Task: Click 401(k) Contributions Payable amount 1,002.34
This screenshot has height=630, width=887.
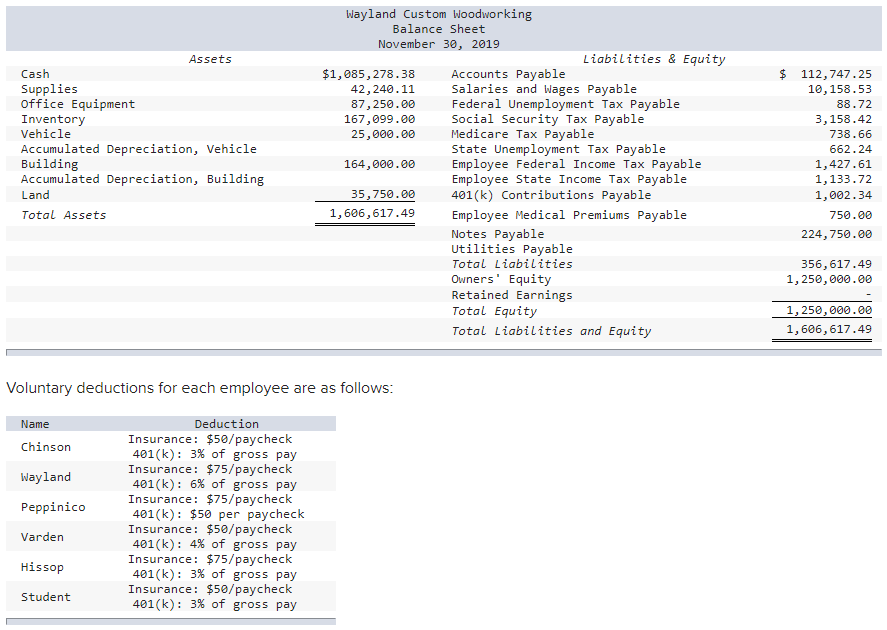Action: click(843, 195)
